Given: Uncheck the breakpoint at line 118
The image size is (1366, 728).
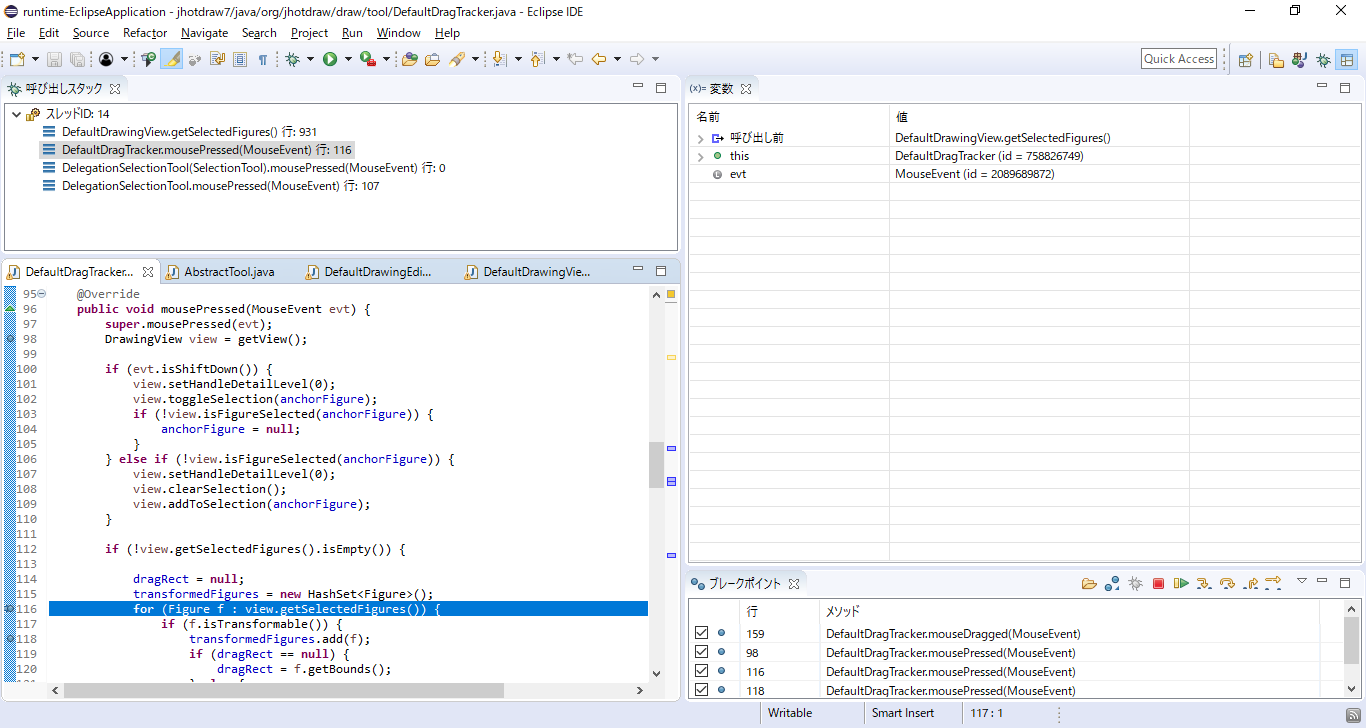Looking at the screenshot, I should click(701, 690).
